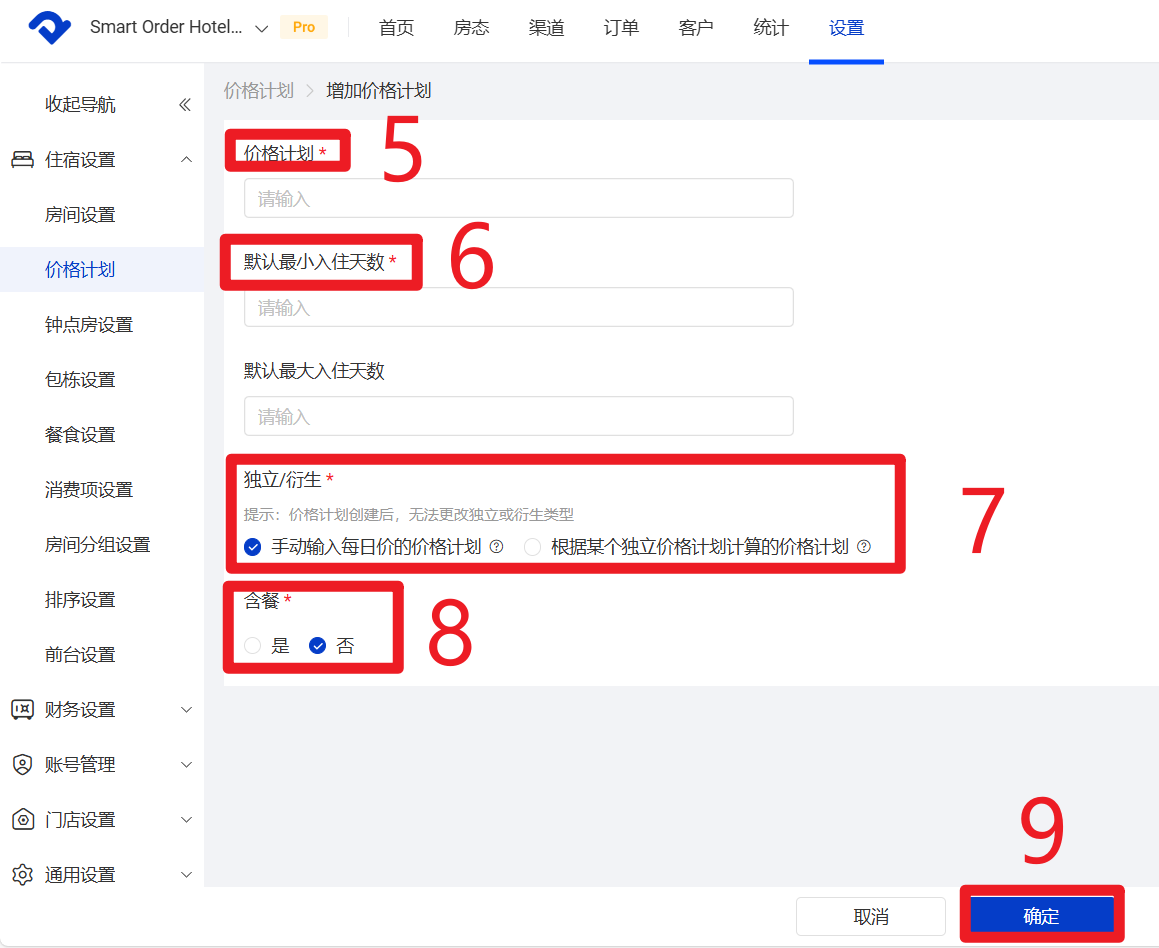The height and width of the screenshot is (948, 1159).
Task: Click help icon beside 根据某个独立价格计划计算的价格计划
Action: coord(864,547)
